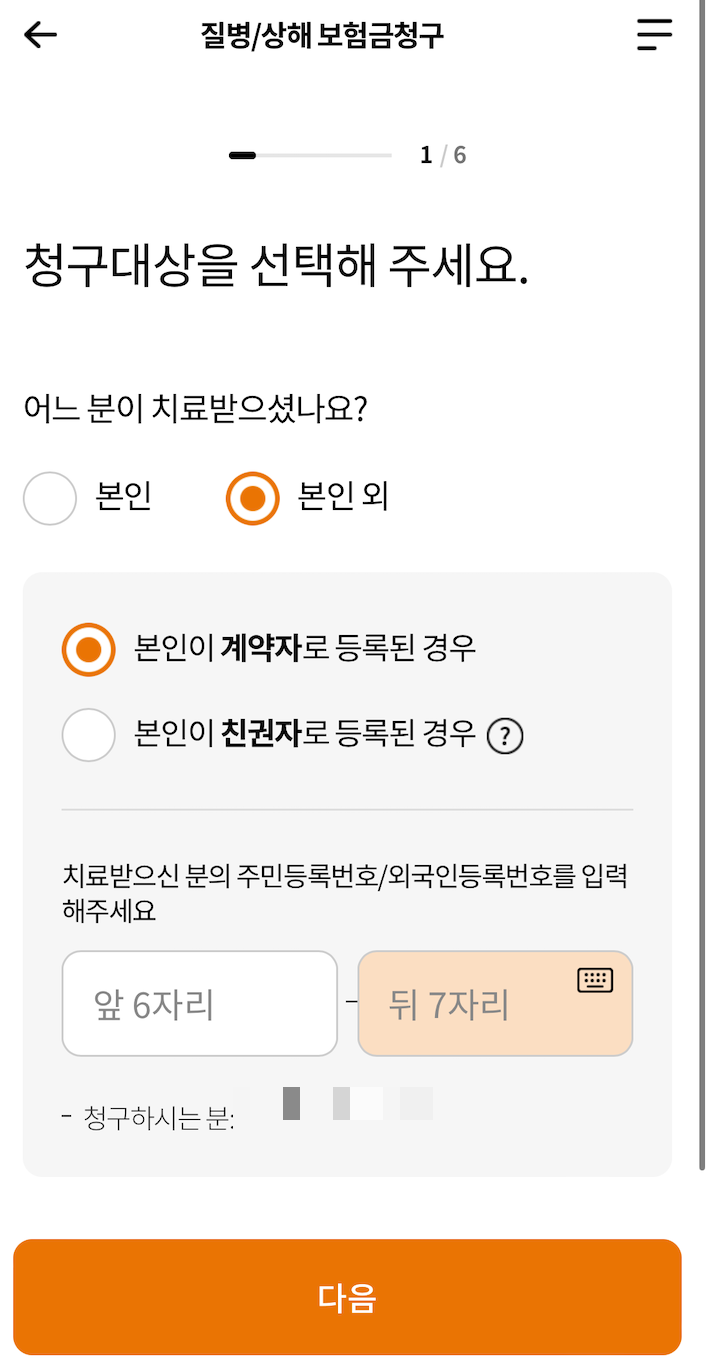Tap the question mark help icon beside 친권자
This screenshot has height=1370, width=706.
point(506,736)
